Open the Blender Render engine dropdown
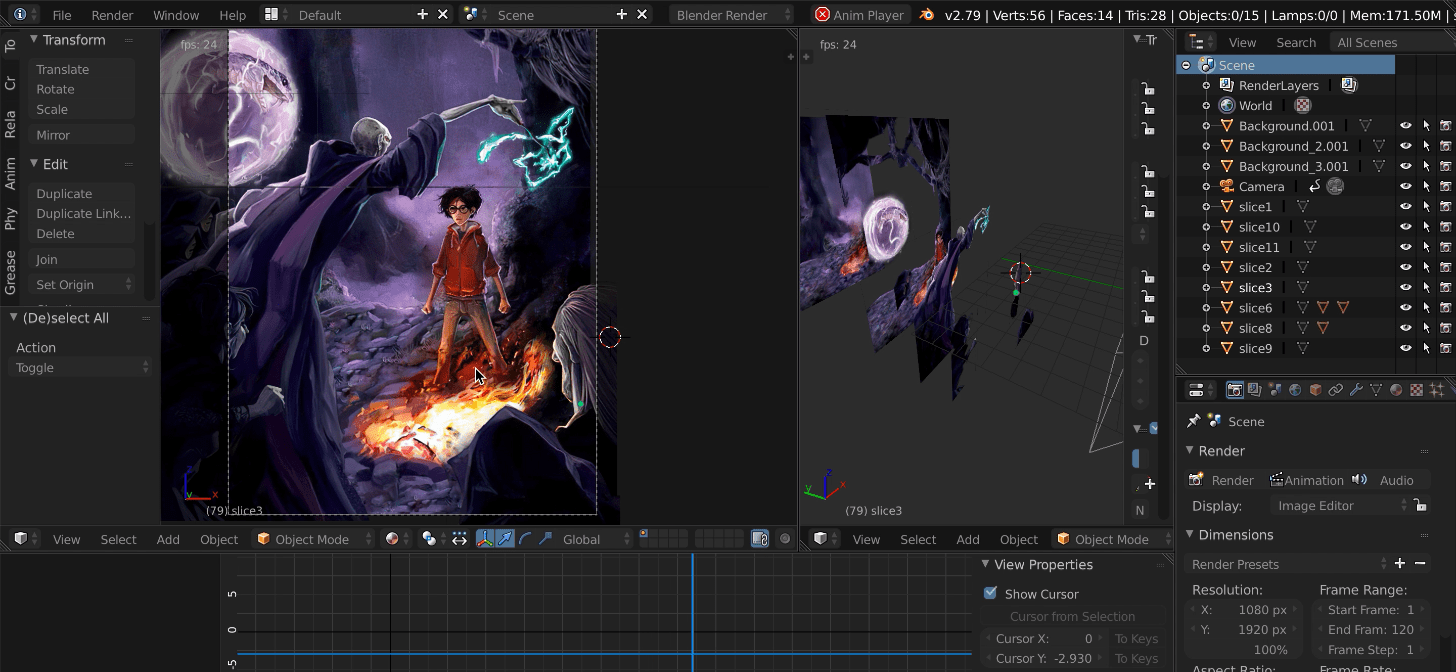Image resolution: width=1456 pixels, height=672 pixels. 724,14
